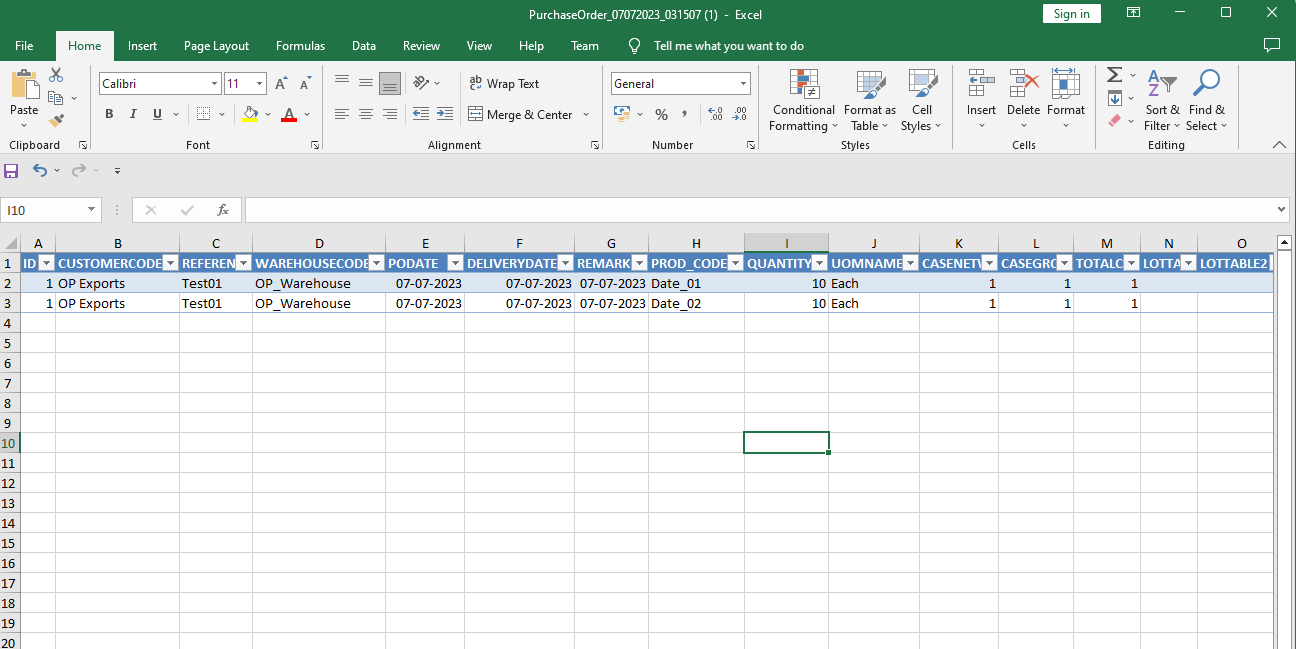1296x649 pixels.
Task: Click the Name Box showing I10
Action: point(44,210)
